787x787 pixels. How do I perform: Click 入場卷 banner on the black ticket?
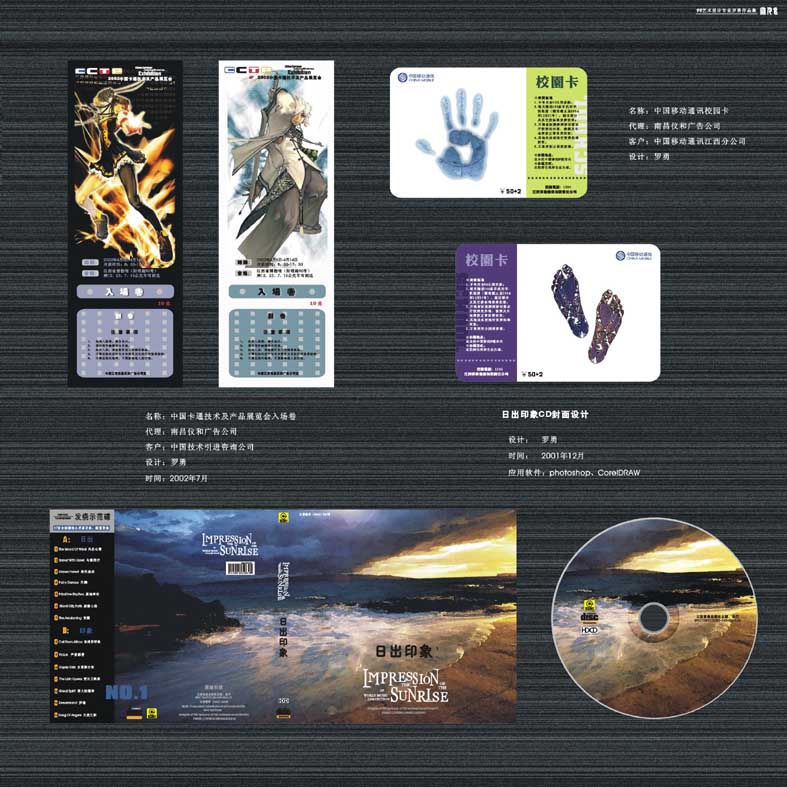tap(125, 292)
